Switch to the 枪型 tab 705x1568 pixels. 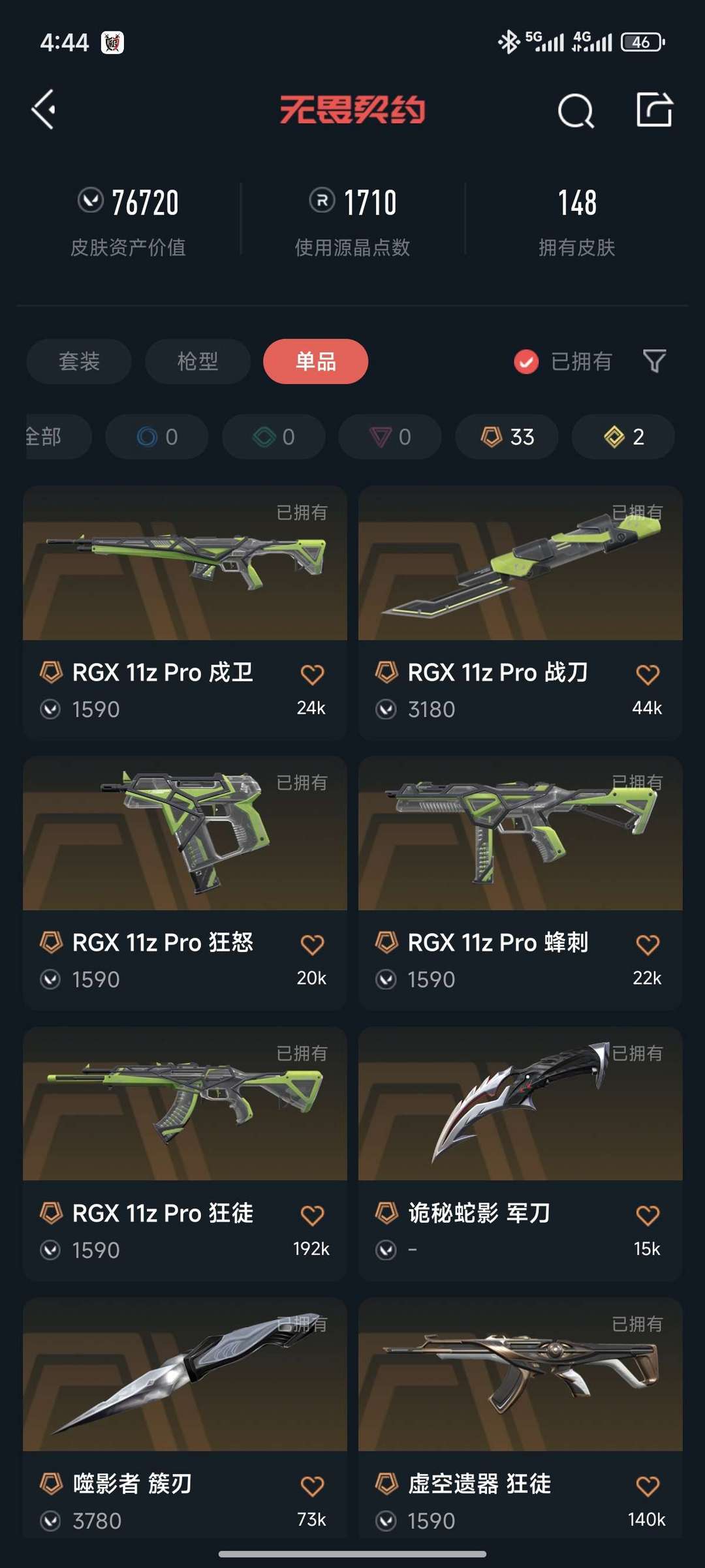[198, 361]
